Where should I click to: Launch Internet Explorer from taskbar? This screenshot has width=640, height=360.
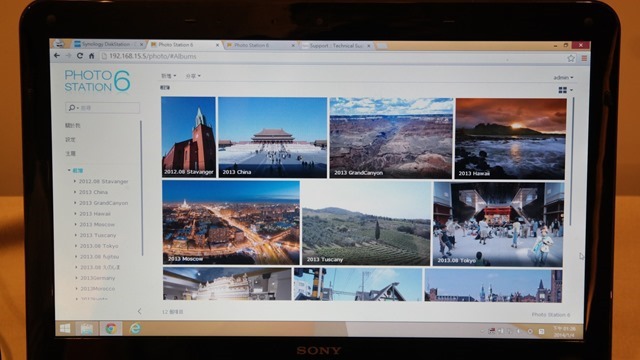coord(135,329)
